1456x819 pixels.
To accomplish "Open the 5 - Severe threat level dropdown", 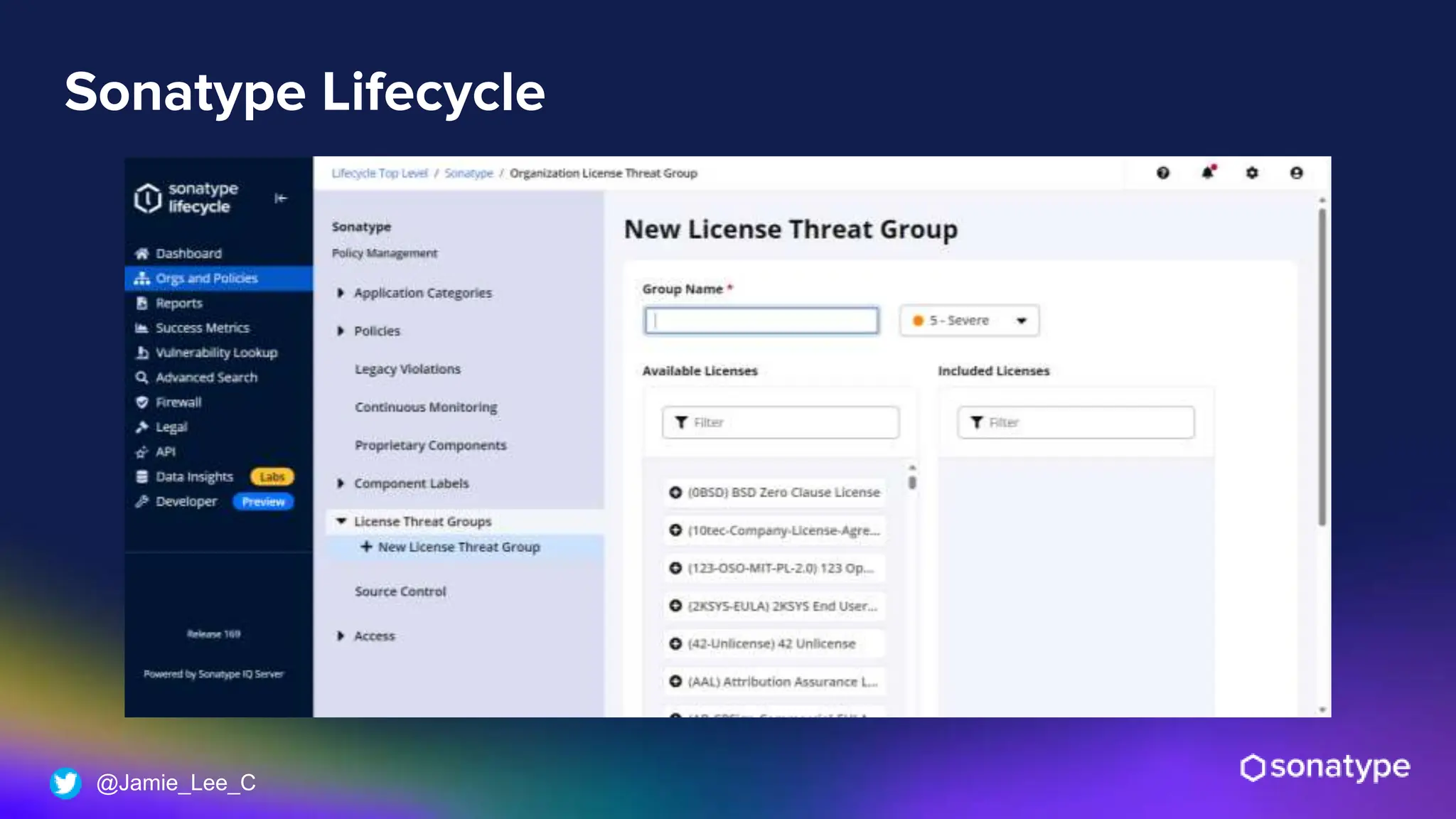I will (x=969, y=321).
